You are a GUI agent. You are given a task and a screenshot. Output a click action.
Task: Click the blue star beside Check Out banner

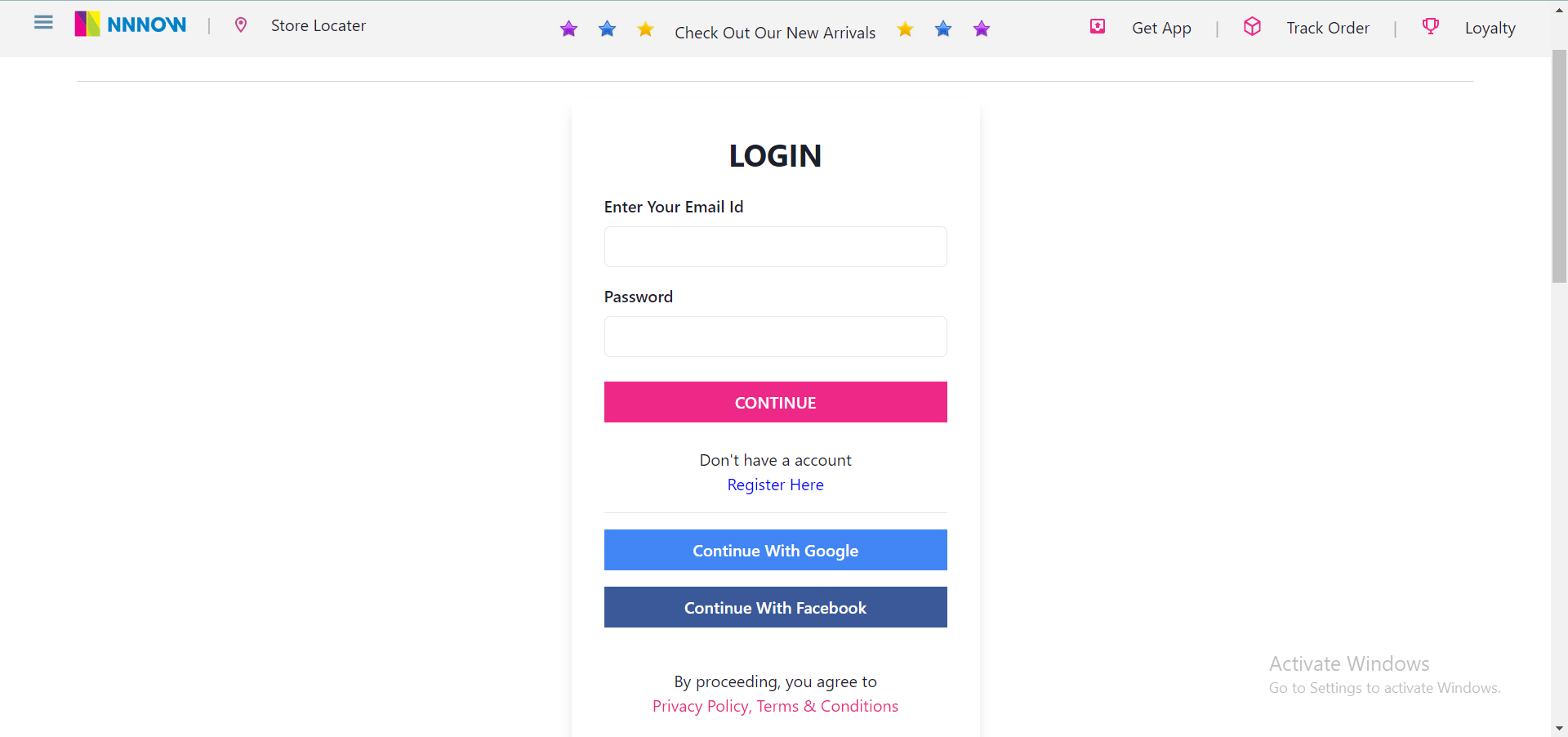[608, 29]
